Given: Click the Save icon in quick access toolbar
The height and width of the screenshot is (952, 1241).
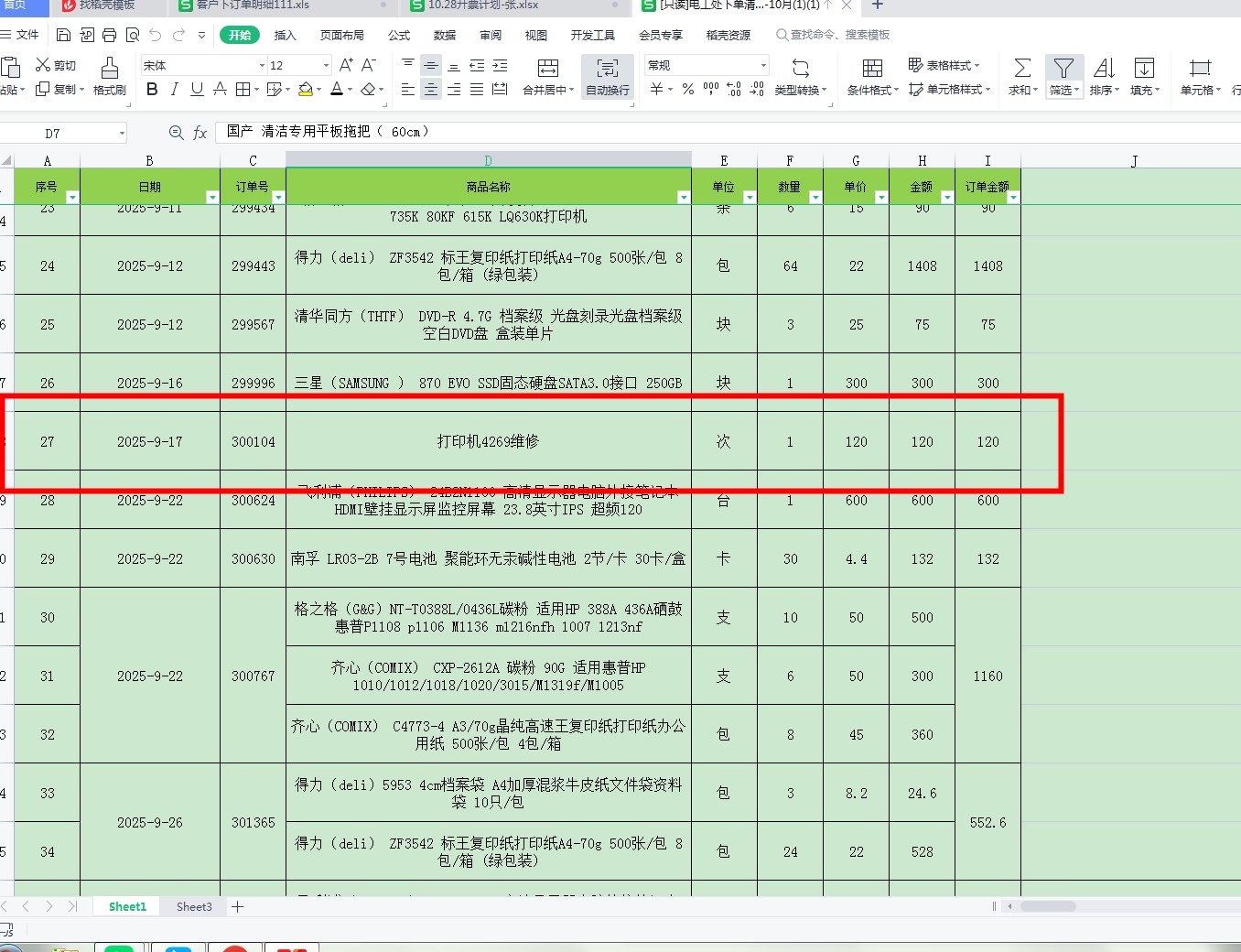Looking at the screenshot, I should (63, 35).
